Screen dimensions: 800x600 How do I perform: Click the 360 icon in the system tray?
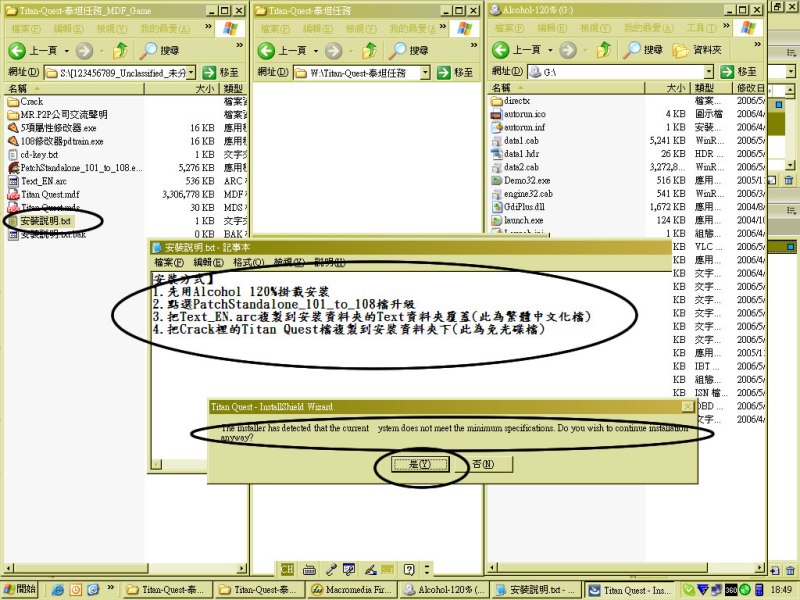click(731, 590)
